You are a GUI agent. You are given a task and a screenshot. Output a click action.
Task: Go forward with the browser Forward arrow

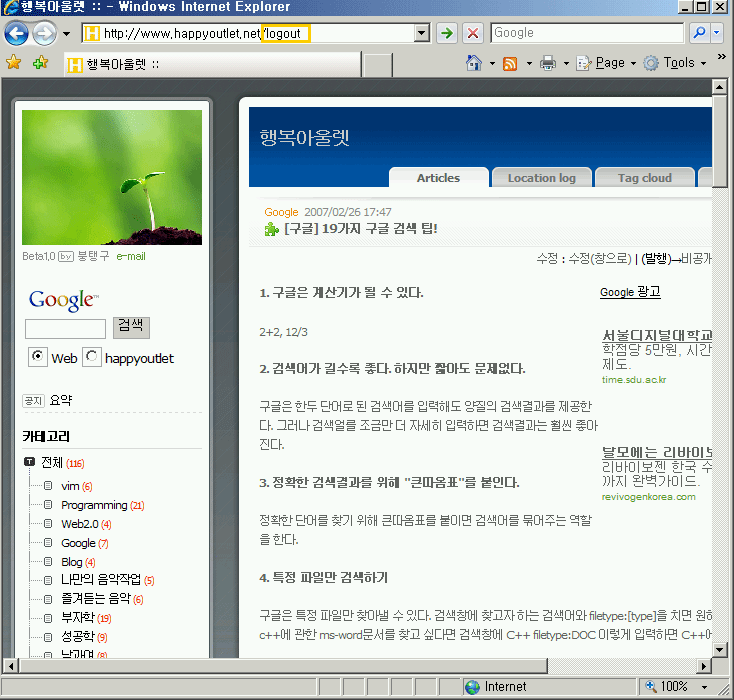pos(44,34)
